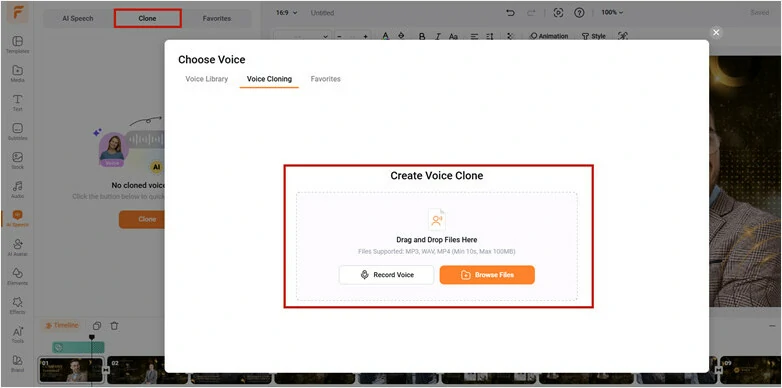
Task: Close the Choose Voice dialog
Action: 716,32
